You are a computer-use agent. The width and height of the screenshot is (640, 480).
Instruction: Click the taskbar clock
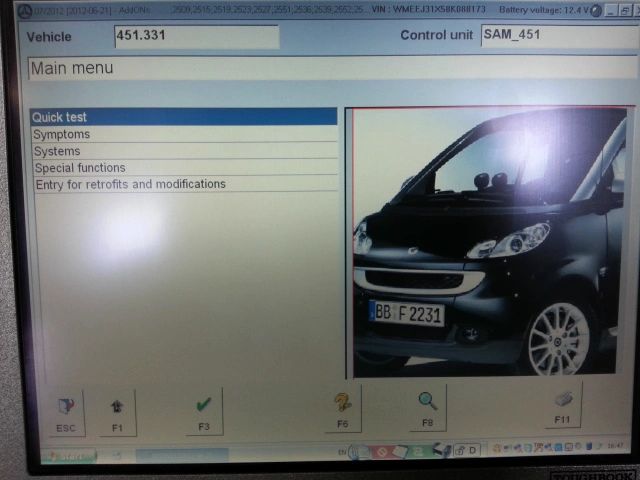pos(616,445)
